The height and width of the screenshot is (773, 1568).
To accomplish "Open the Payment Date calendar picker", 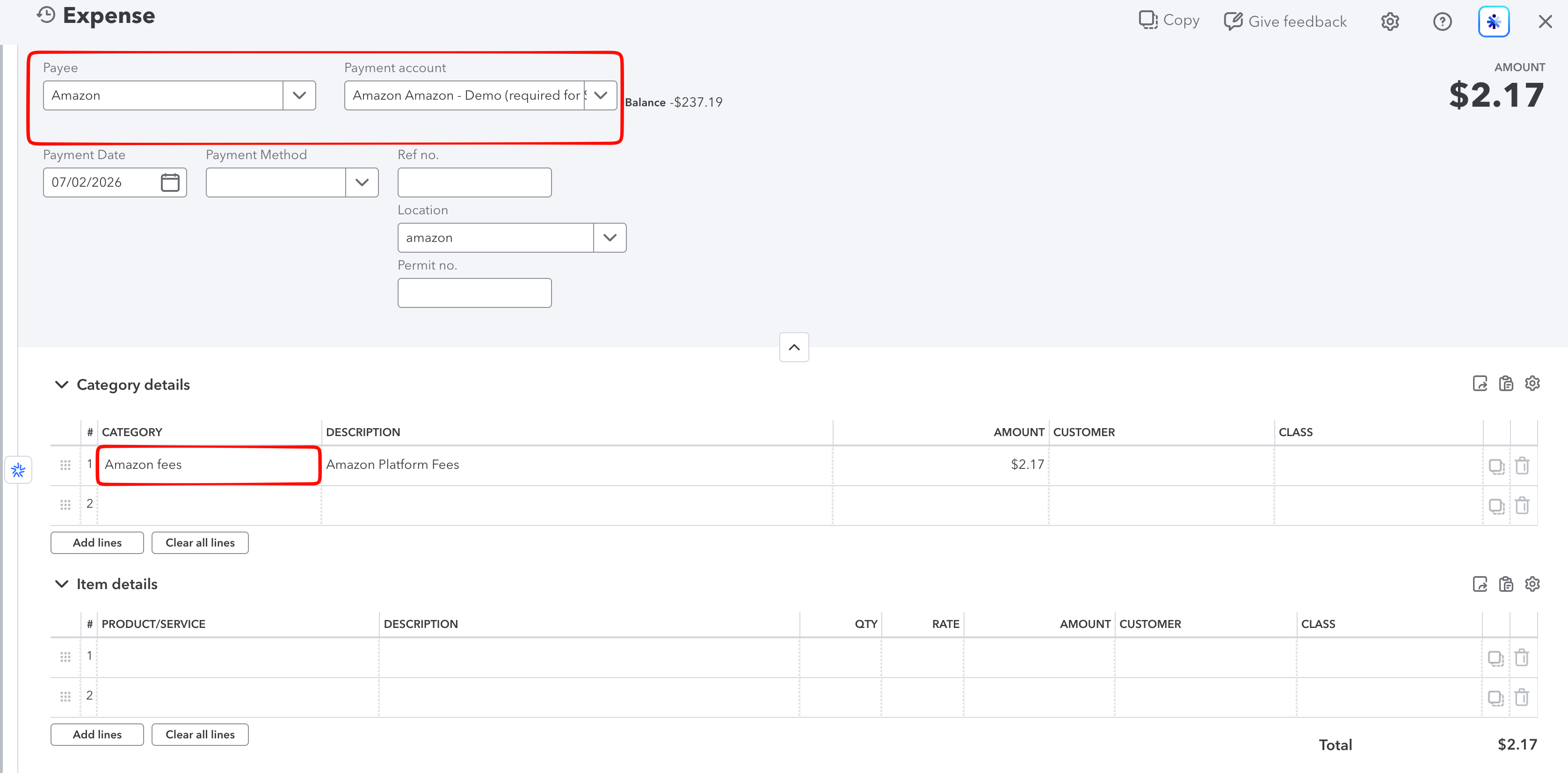I will (x=170, y=182).
